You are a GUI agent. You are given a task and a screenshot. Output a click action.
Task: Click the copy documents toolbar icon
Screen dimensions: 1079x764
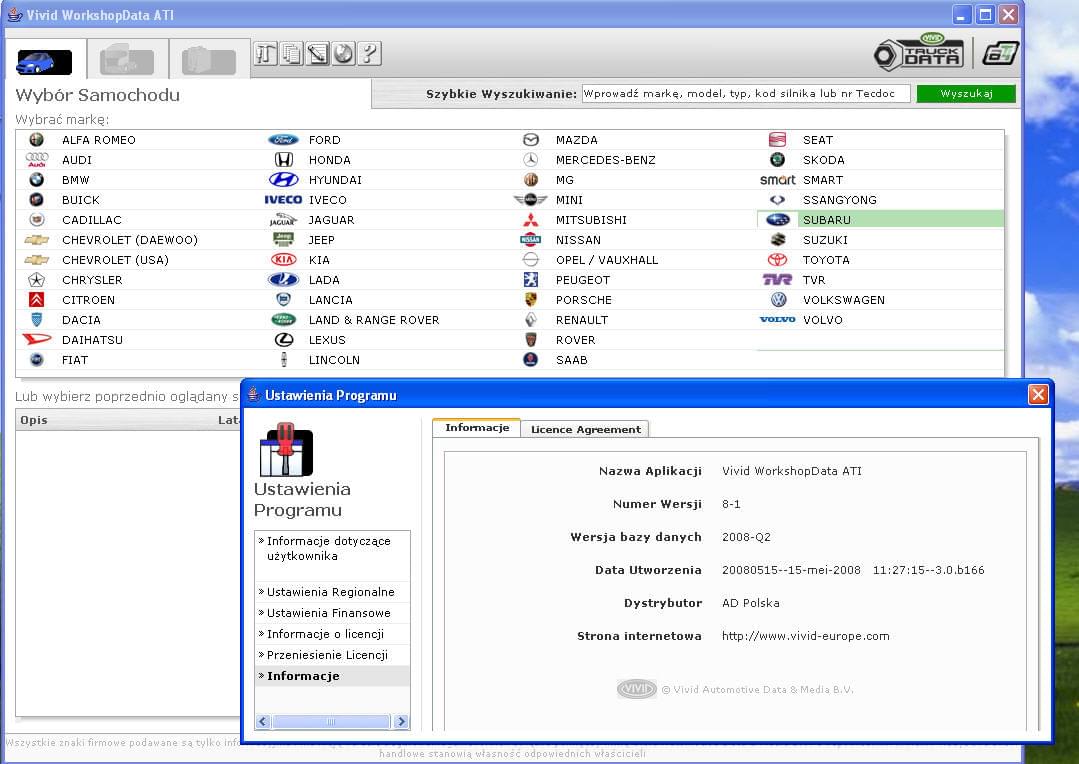click(x=292, y=54)
